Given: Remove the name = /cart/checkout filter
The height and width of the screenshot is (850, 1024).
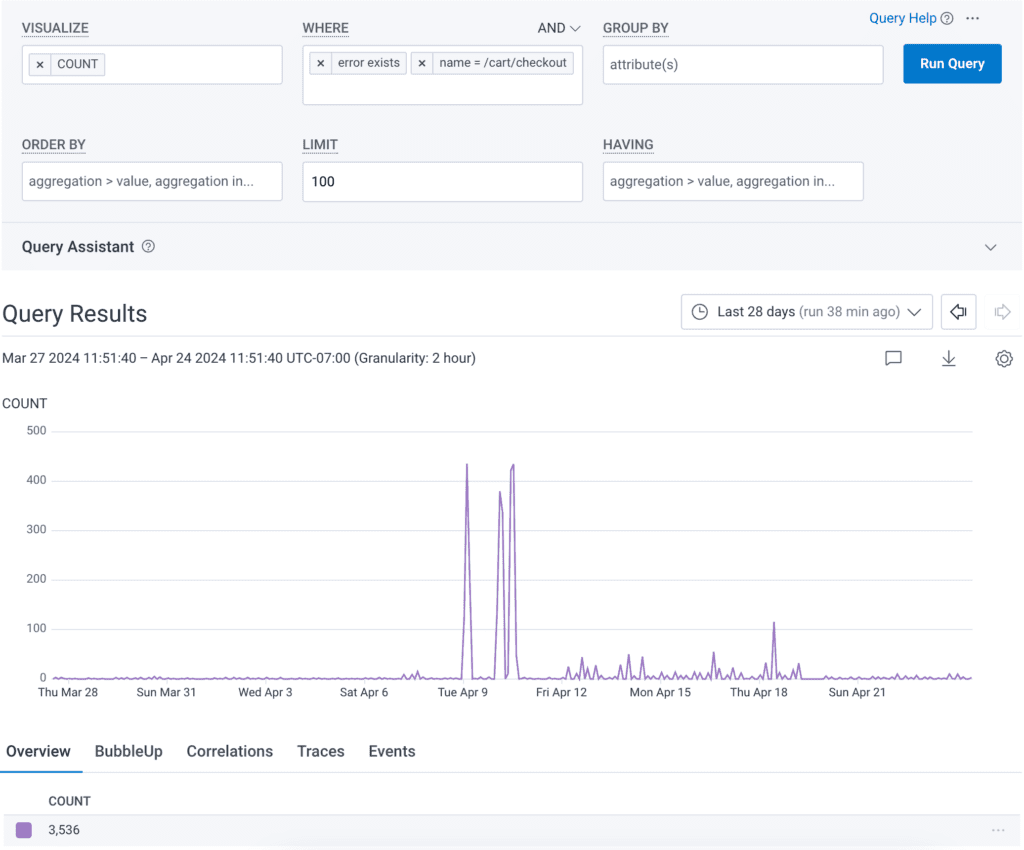Looking at the screenshot, I should 422,63.
